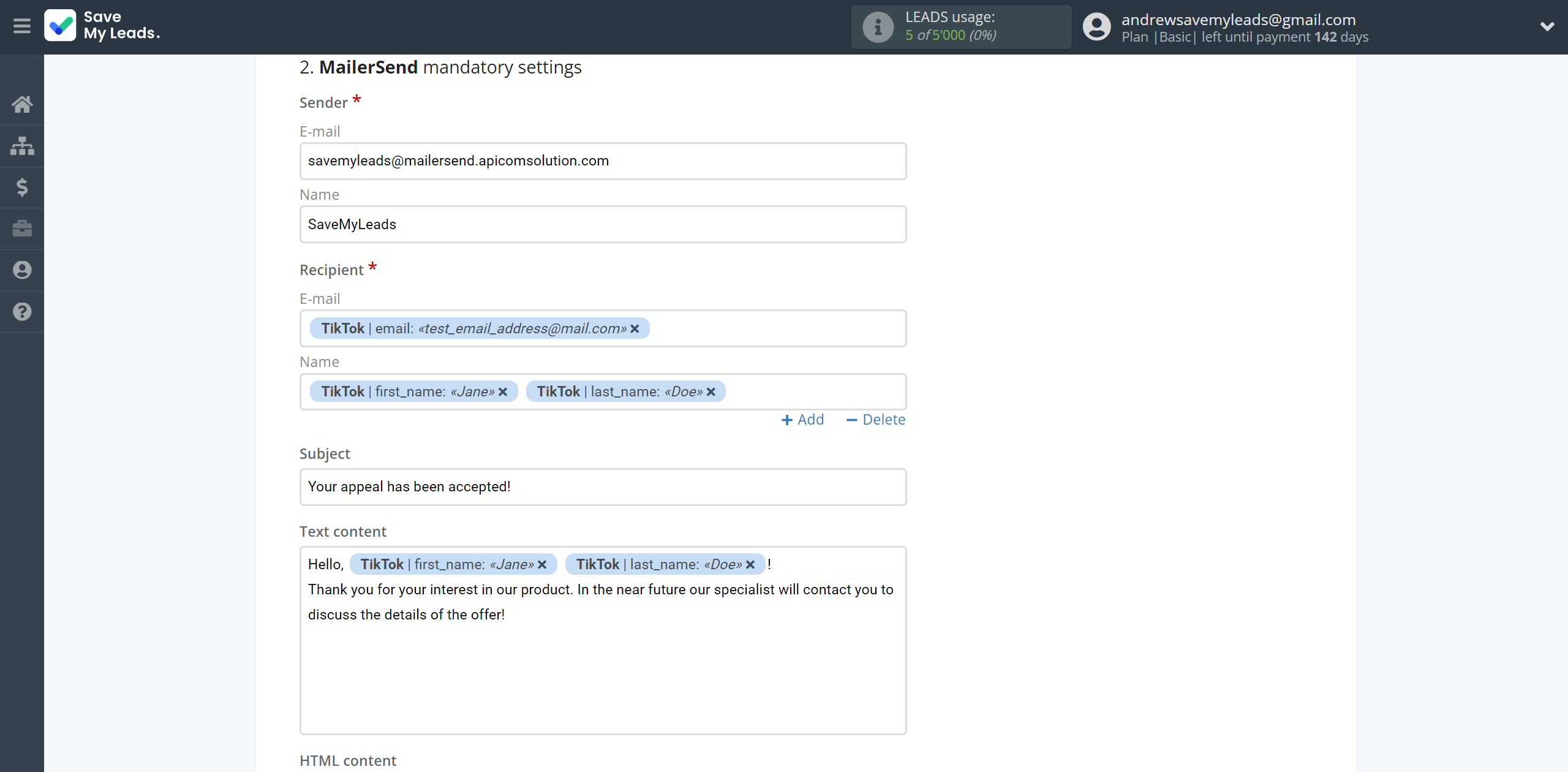Click the LEADS usage counter text

pyautogui.click(x=951, y=35)
